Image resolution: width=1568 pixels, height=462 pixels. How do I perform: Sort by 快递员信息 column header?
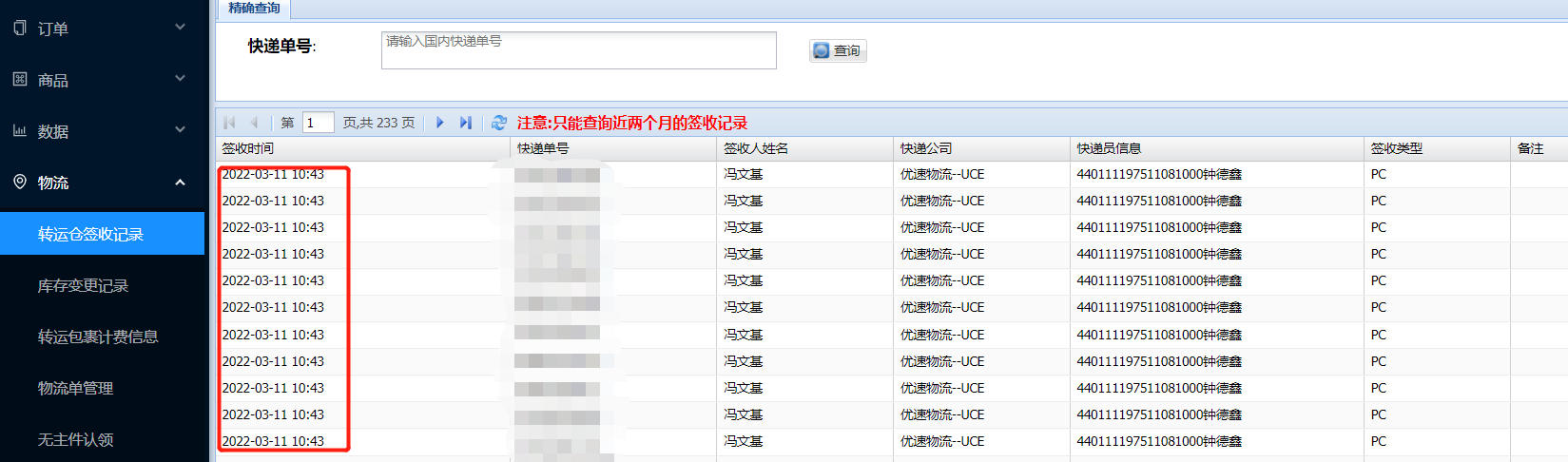coord(1217,148)
